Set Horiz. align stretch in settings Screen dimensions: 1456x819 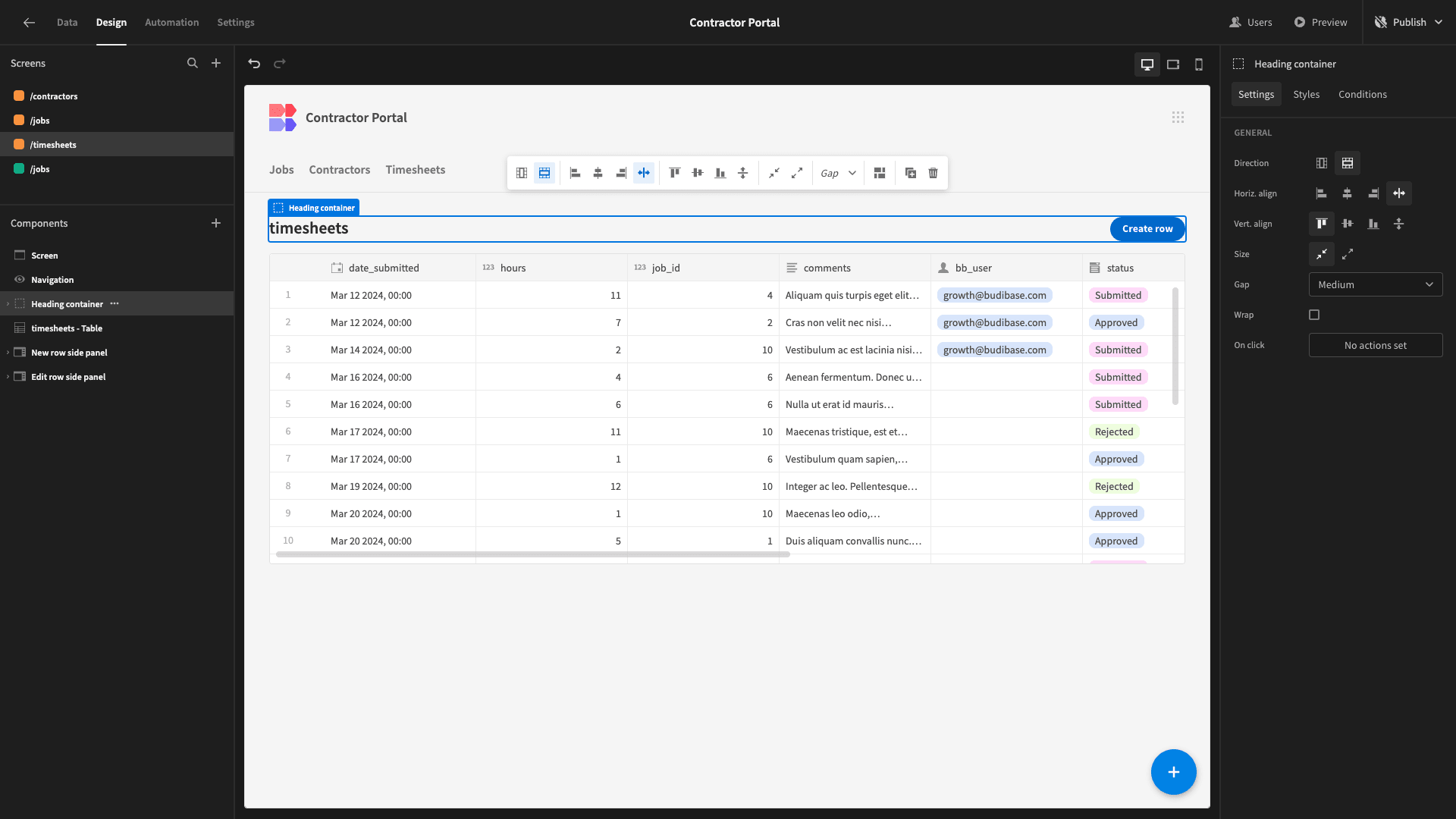[1399, 193]
